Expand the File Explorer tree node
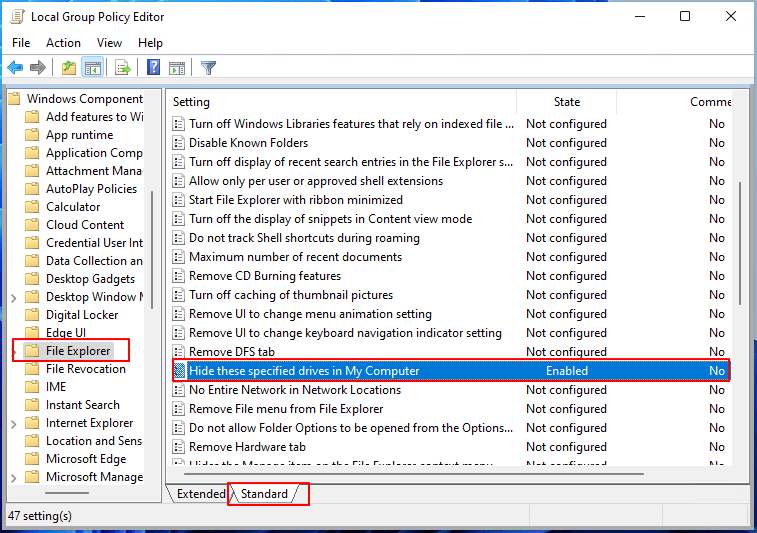 (x=13, y=351)
